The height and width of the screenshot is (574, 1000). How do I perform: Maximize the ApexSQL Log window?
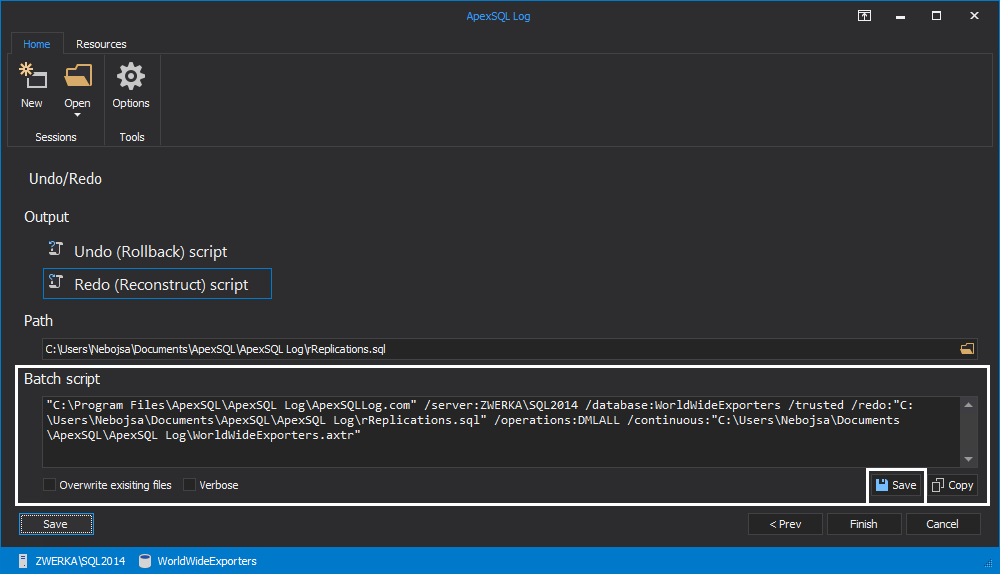click(x=936, y=16)
